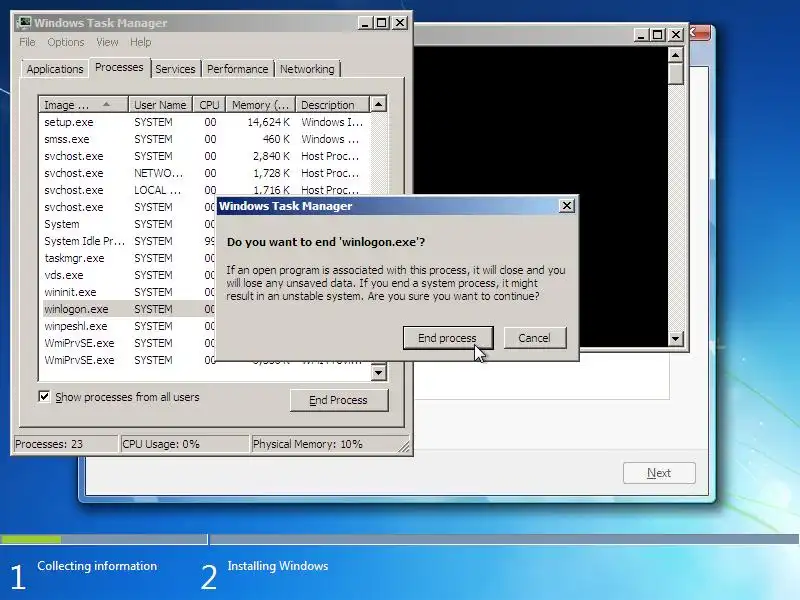800x600 pixels.
Task: Maximize the black console window
Action: (x=658, y=35)
